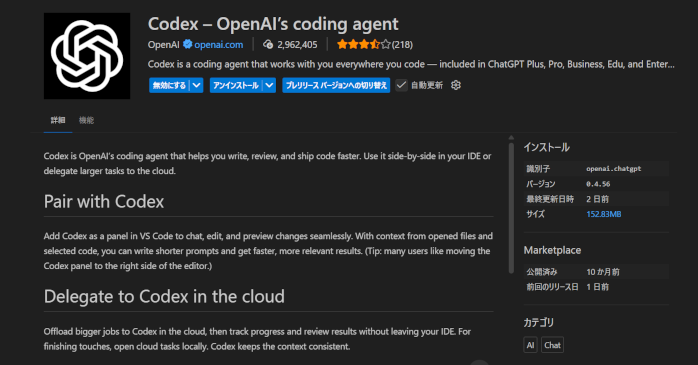Click the 無効にする (Disable) button

(x=169, y=85)
